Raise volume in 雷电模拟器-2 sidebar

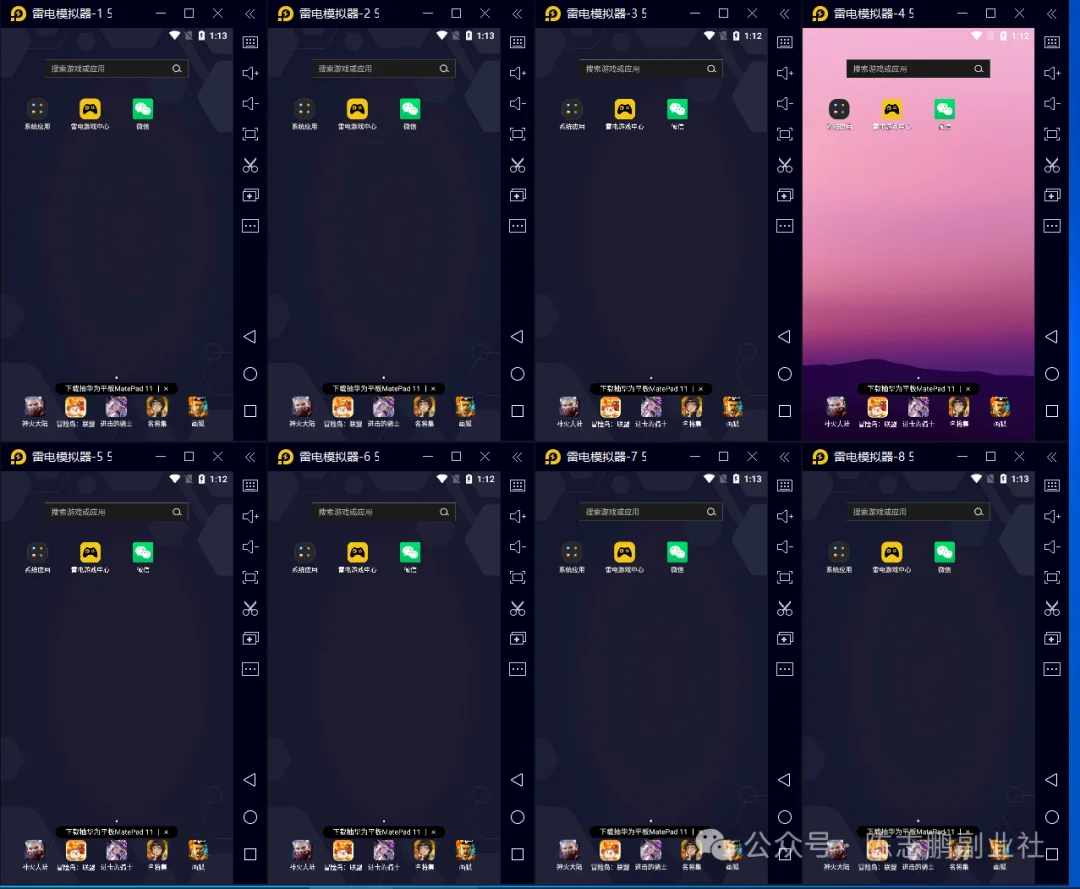pos(518,73)
